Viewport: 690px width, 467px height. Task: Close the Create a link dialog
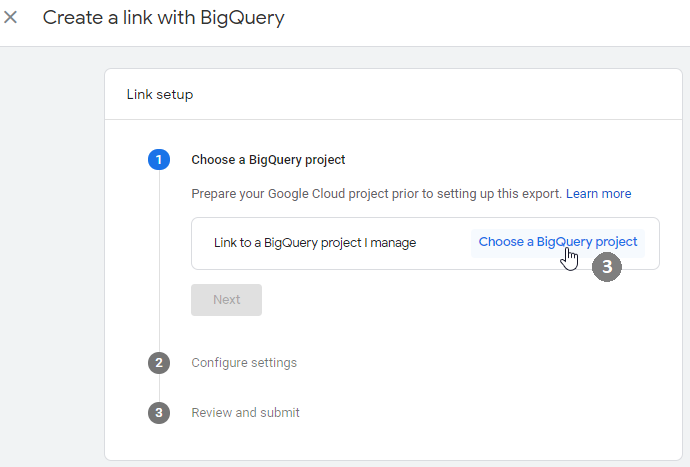(11, 18)
